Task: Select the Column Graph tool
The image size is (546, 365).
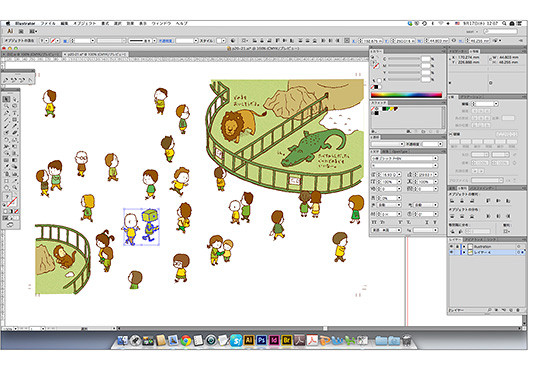Action: click(15, 173)
